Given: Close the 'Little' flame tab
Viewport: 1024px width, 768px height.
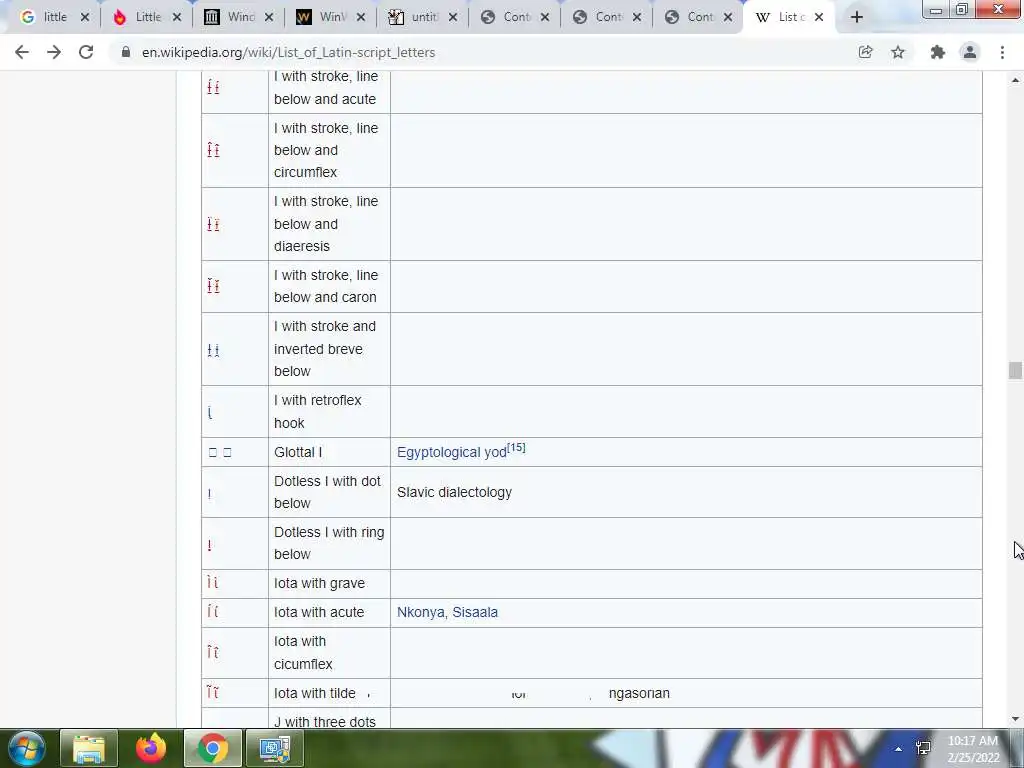Looking at the screenshot, I should (x=177, y=18).
